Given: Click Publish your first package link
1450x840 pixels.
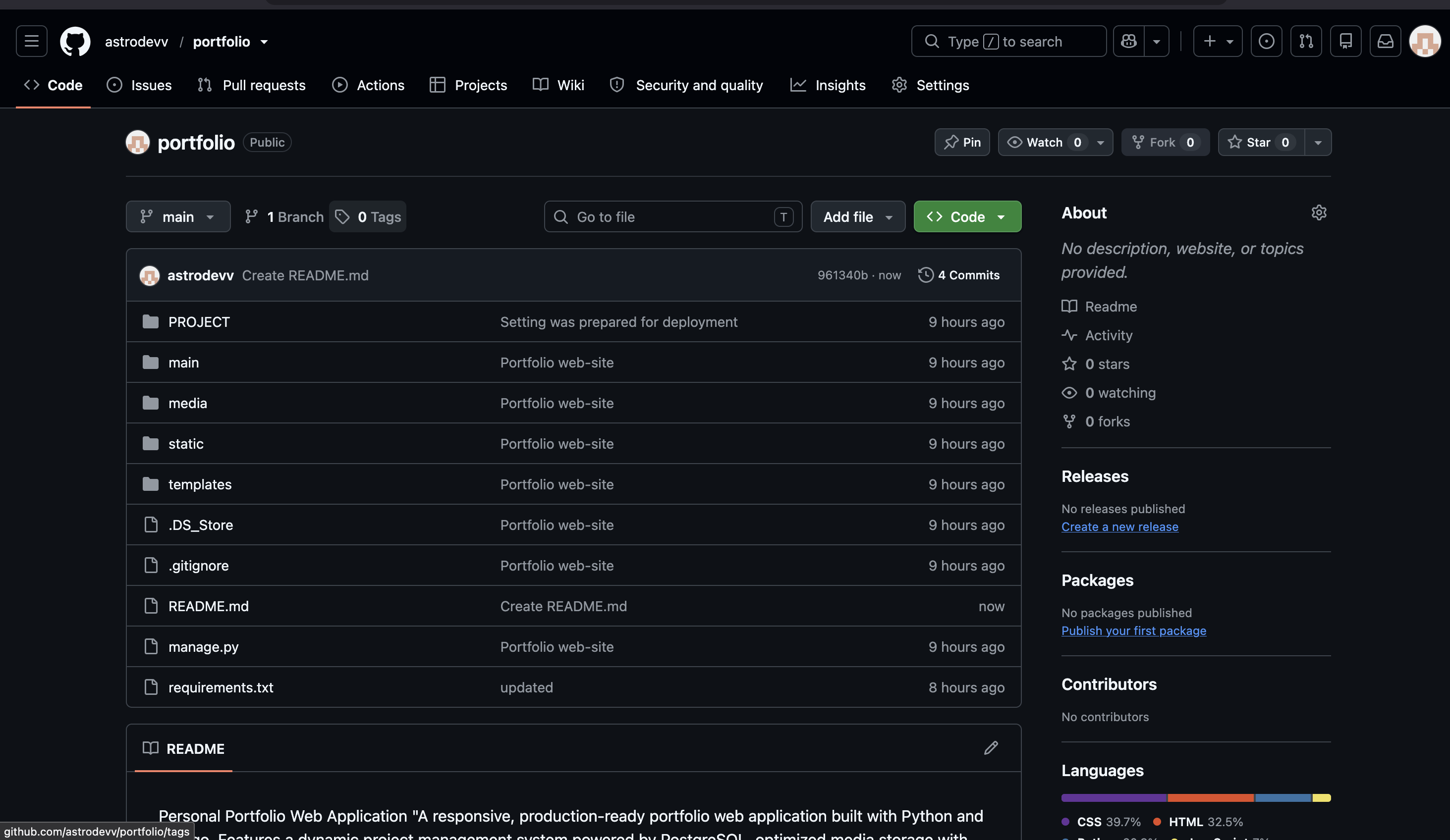Looking at the screenshot, I should (x=1133, y=630).
